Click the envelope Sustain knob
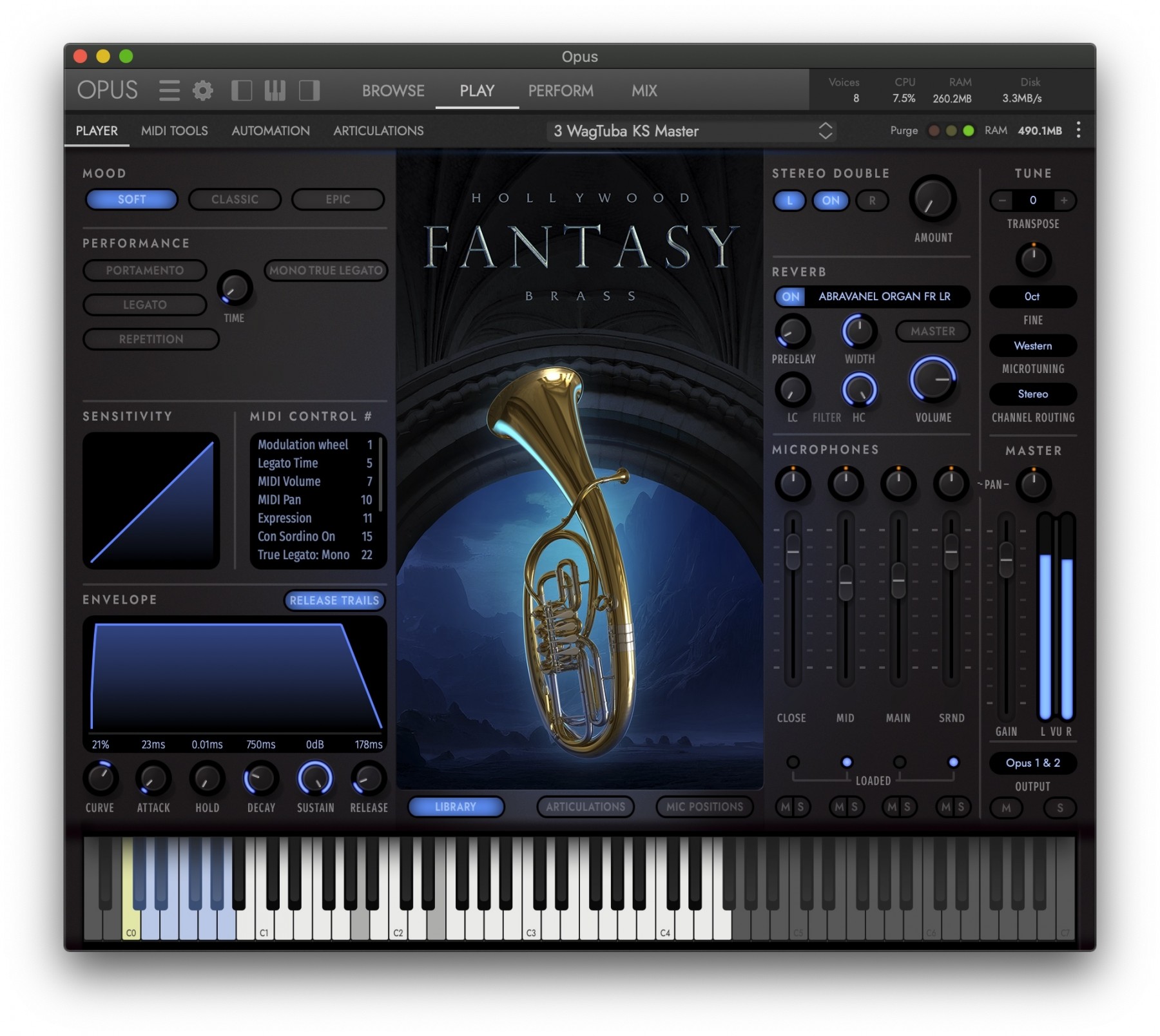1160x1036 pixels. (x=314, y=778)
